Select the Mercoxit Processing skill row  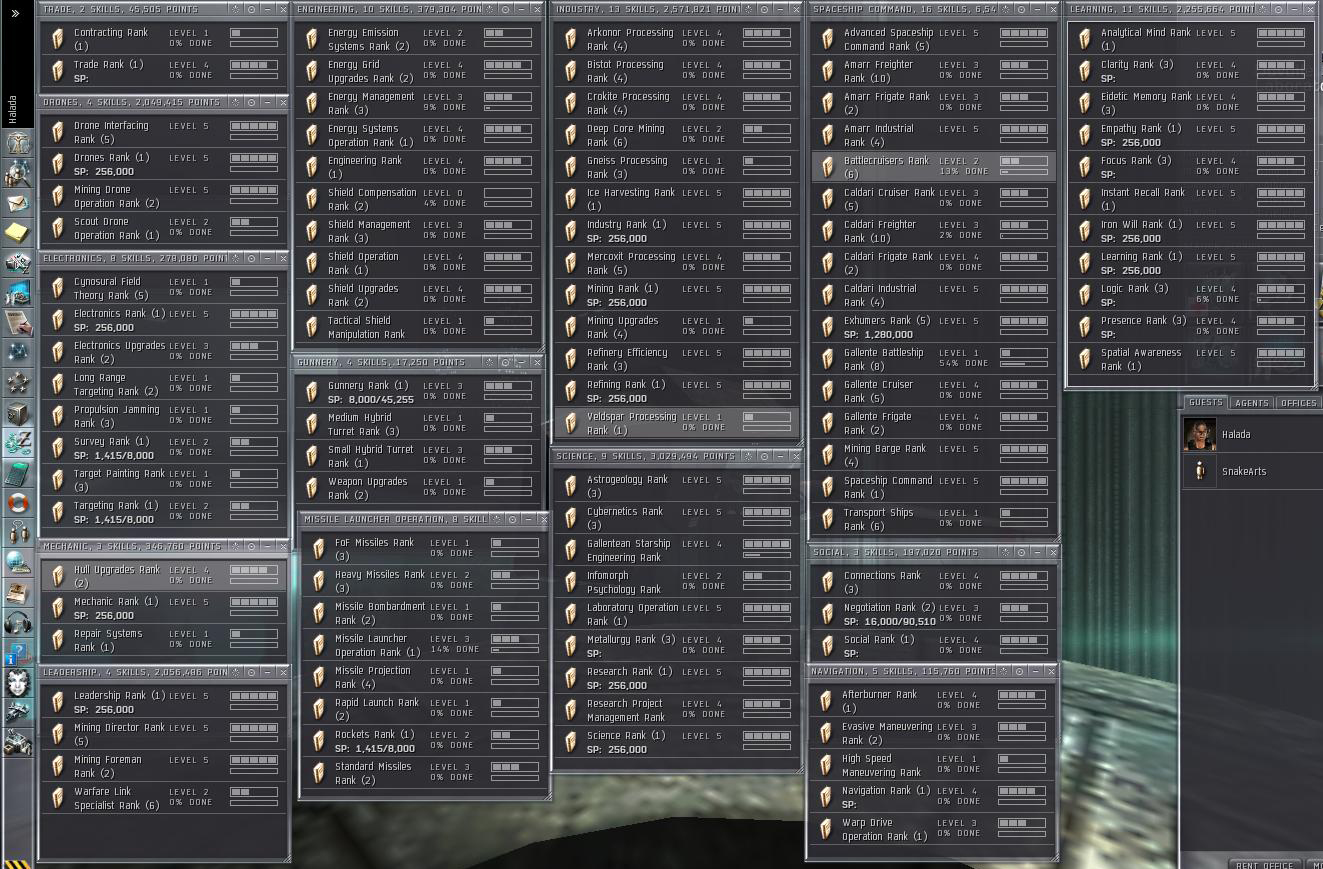click(676, 263)
